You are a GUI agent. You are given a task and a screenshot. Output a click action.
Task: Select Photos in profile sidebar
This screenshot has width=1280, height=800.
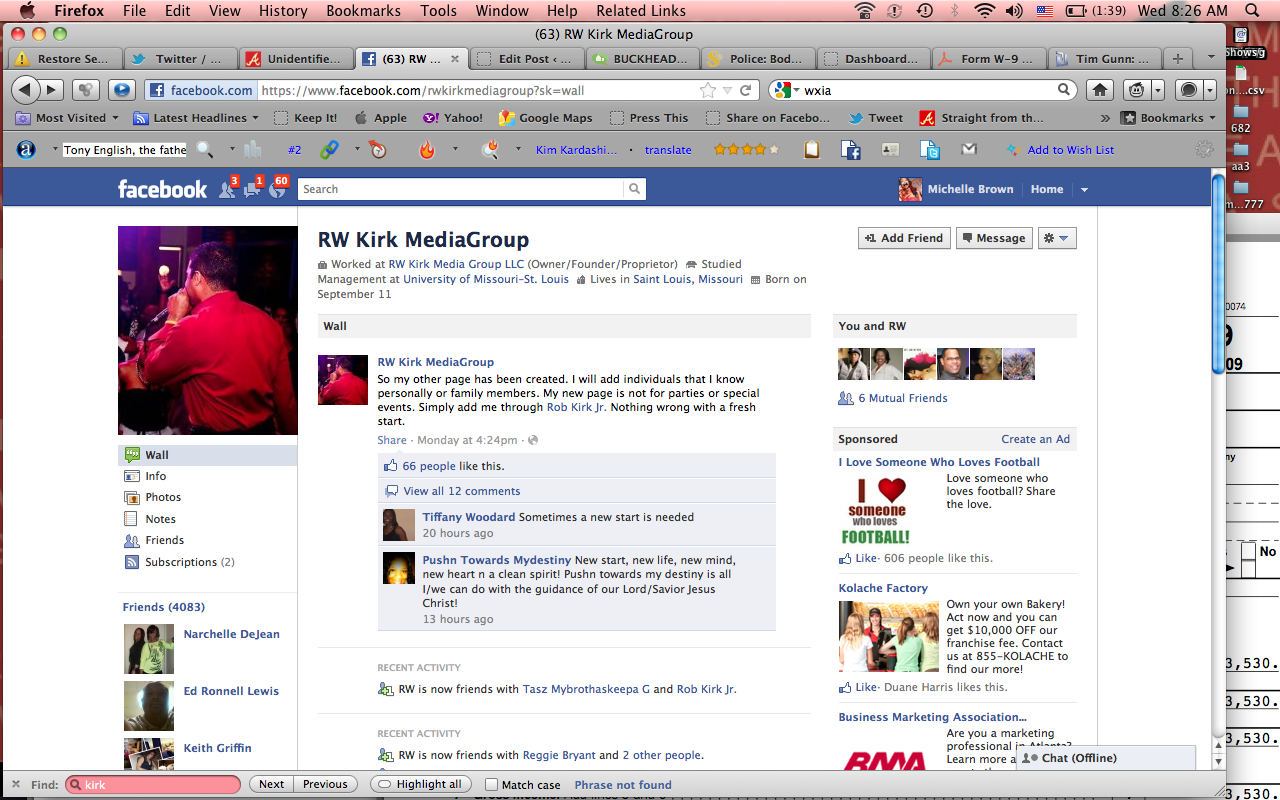(163, 497)
